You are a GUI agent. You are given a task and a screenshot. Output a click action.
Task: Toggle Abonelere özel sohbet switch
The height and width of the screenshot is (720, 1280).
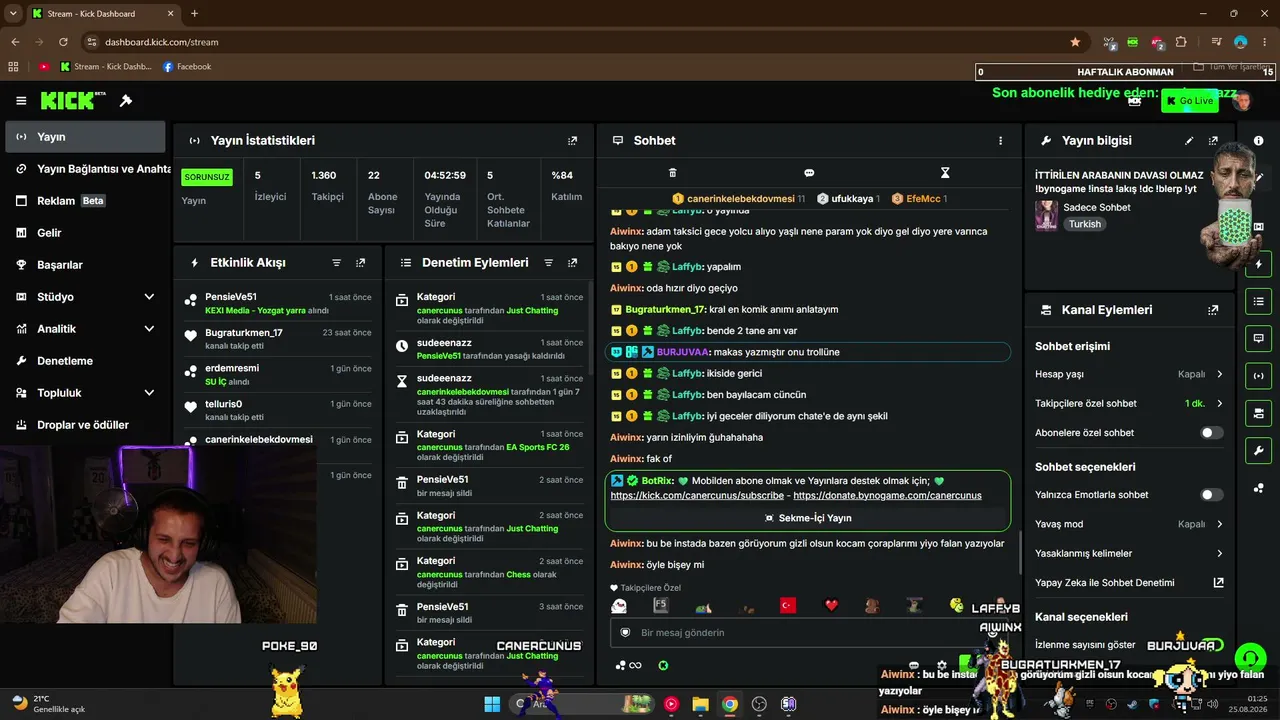pos(1211,433)
